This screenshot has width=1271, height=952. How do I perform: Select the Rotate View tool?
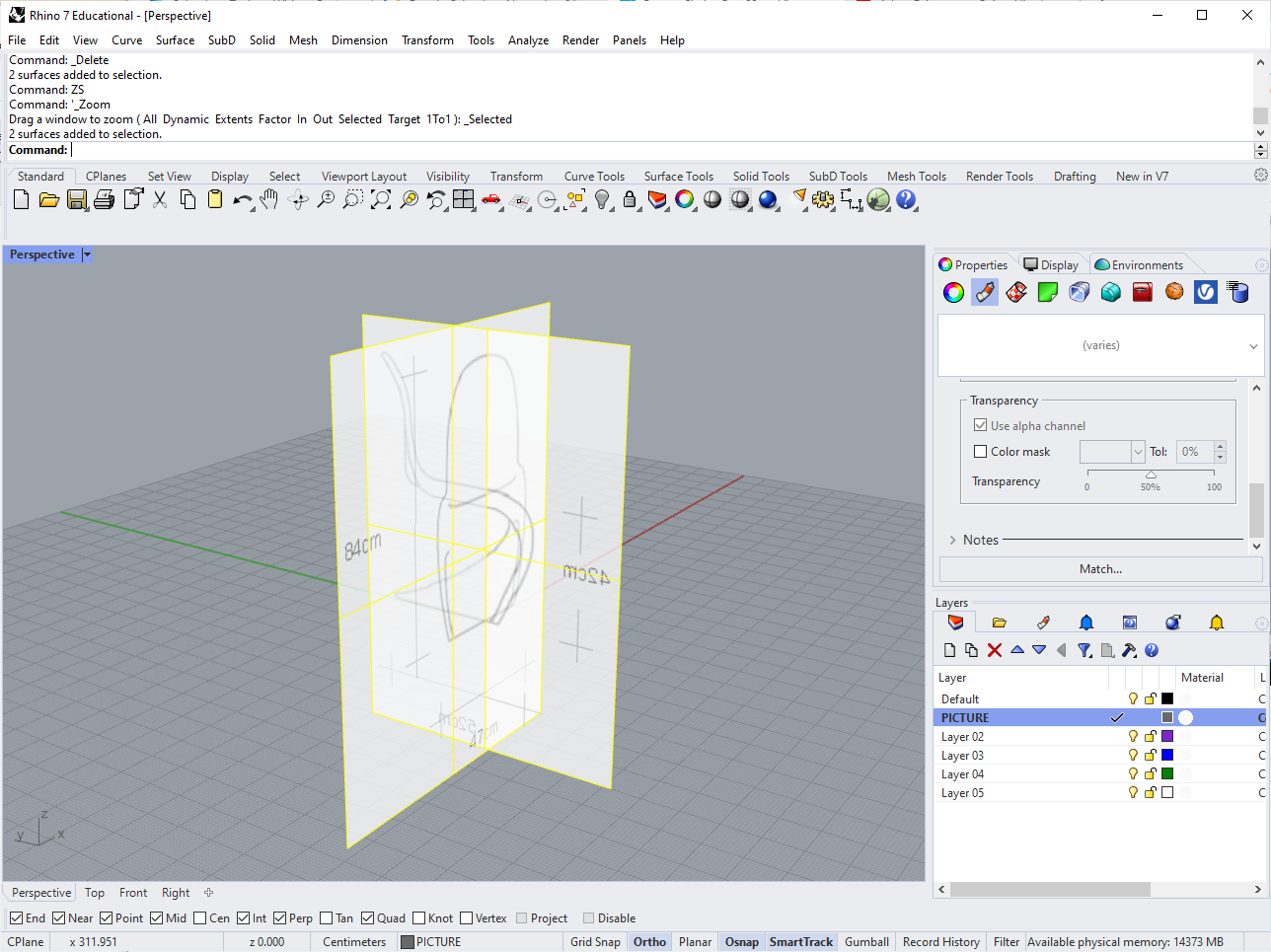tap(298, 200)
